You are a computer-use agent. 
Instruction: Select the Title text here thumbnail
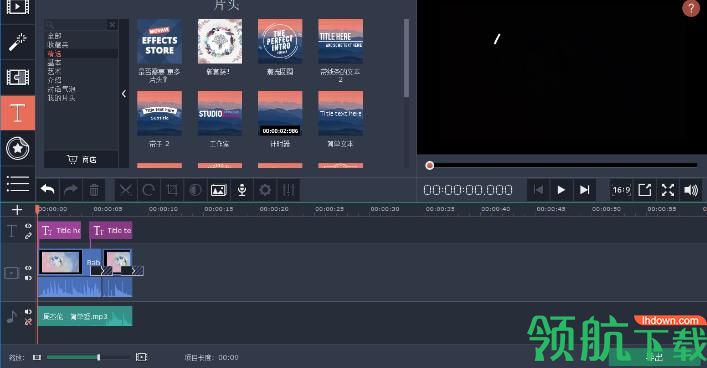[340, 113]
